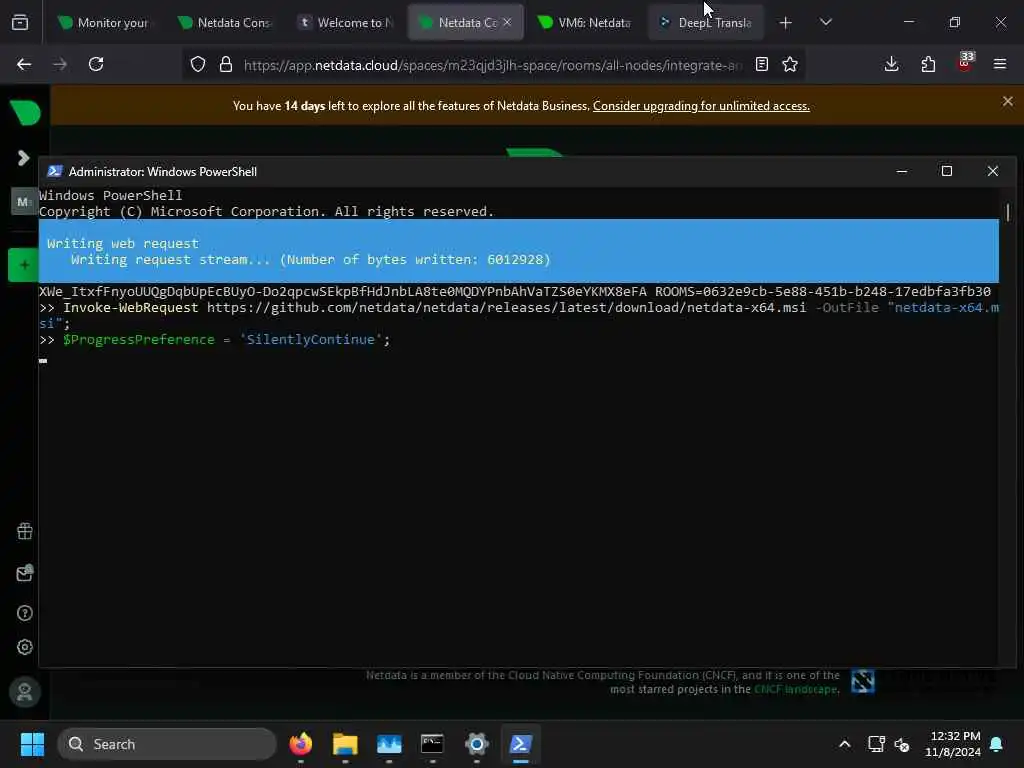Open the clock showing 12:32 PM

pyautogui.click(x=953, y=744)
